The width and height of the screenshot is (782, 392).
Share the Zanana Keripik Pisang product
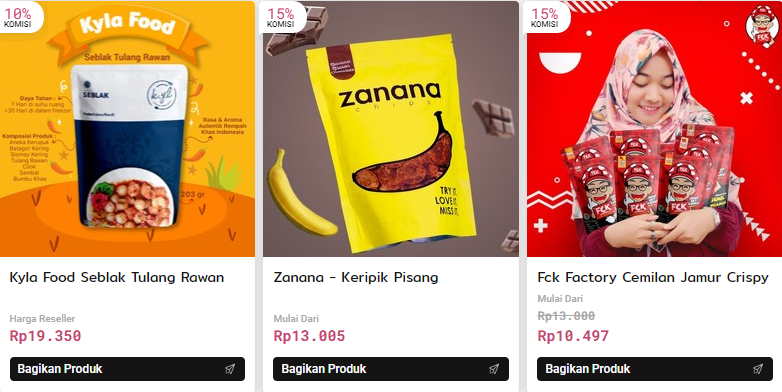click(391, 369)
